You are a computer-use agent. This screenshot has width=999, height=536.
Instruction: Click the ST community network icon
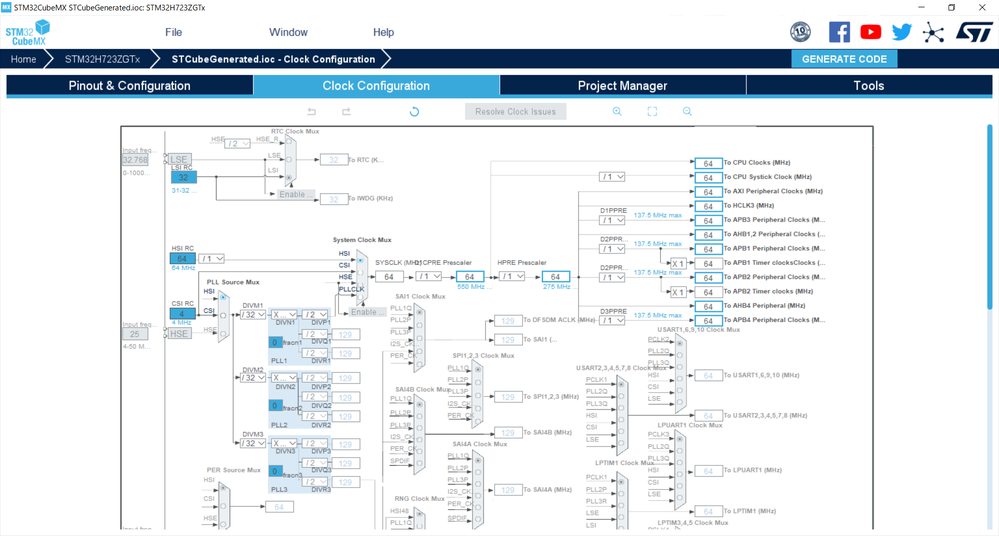(x=933, y=33)
